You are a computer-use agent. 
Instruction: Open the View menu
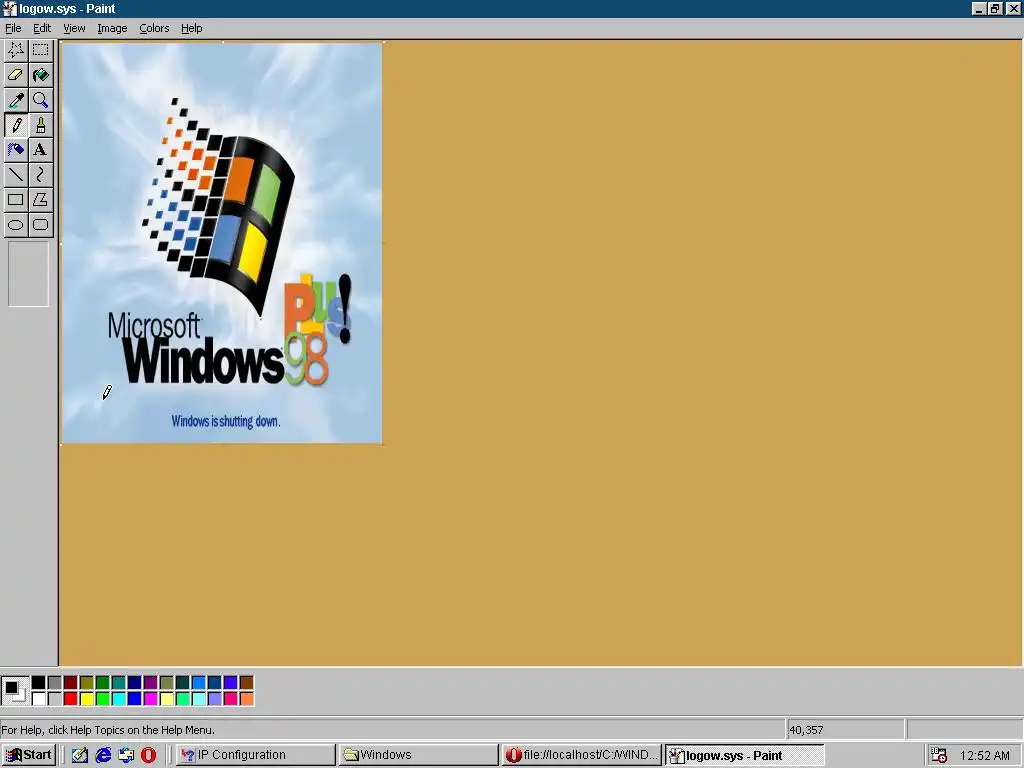point(74,28)
